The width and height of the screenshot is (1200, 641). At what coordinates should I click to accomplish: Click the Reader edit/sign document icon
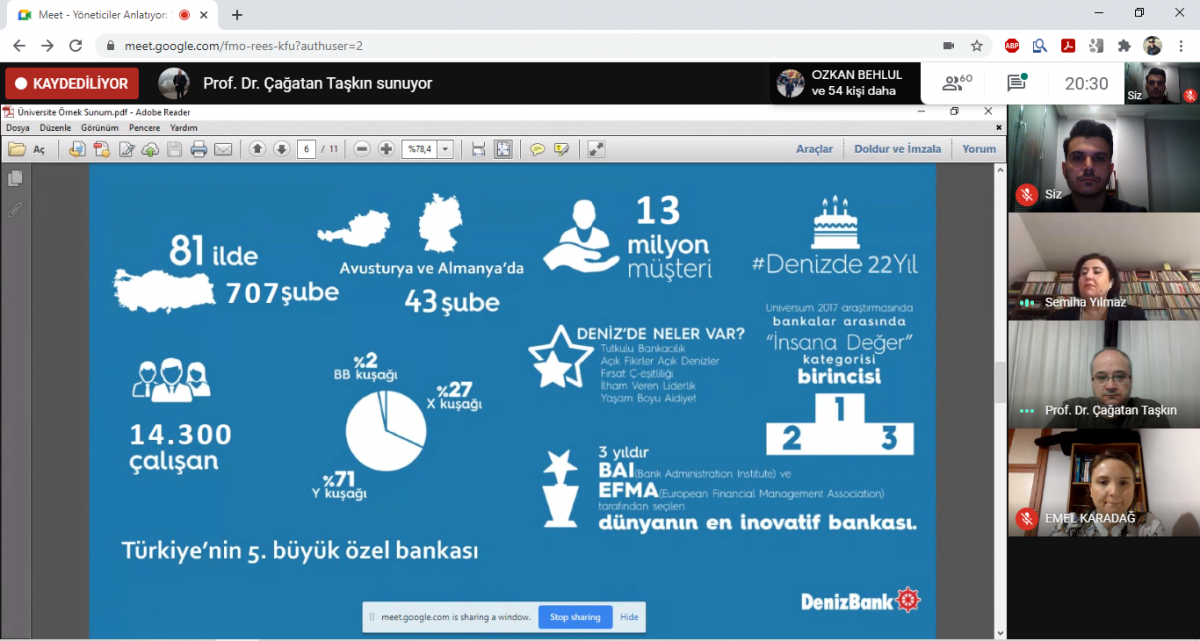click(126, 149)
